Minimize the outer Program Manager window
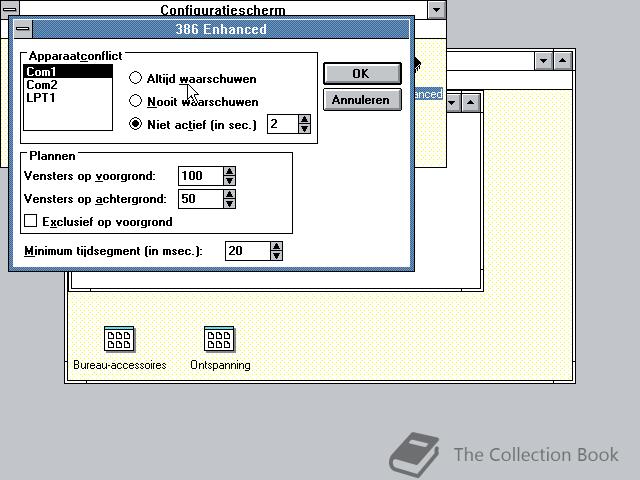 [544, 61]
